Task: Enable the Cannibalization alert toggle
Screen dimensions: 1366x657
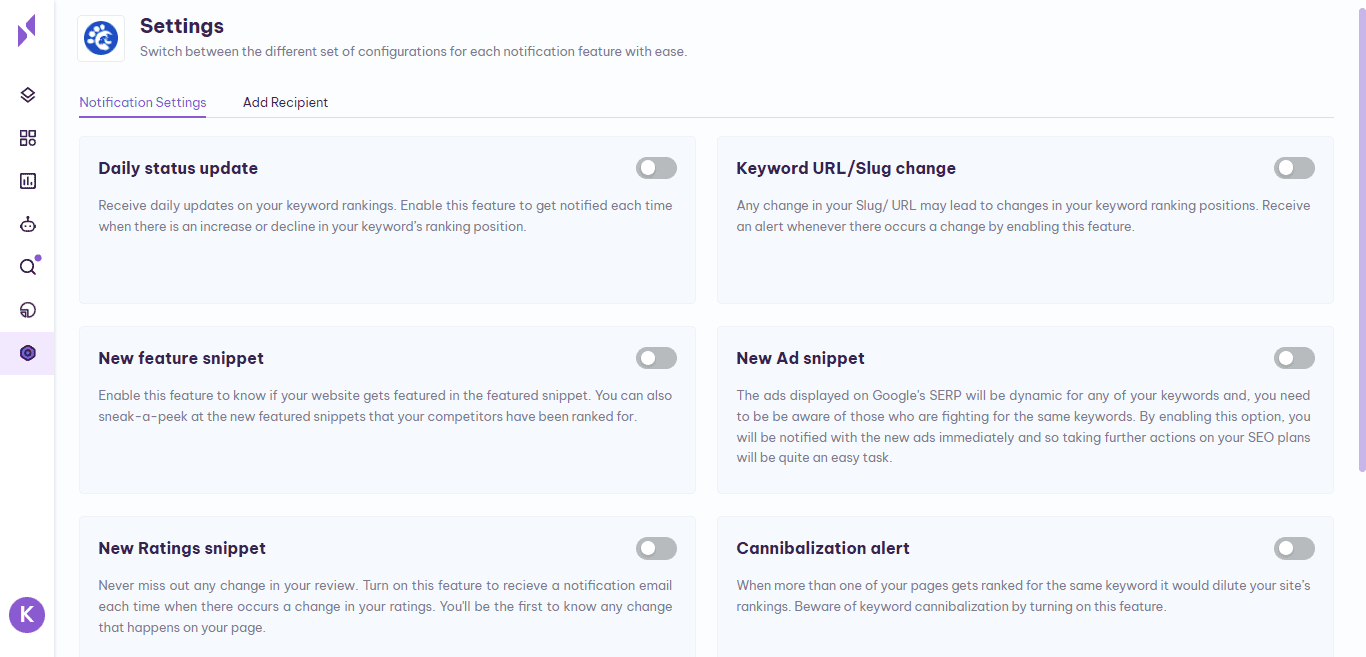Action: (1294, 548)
